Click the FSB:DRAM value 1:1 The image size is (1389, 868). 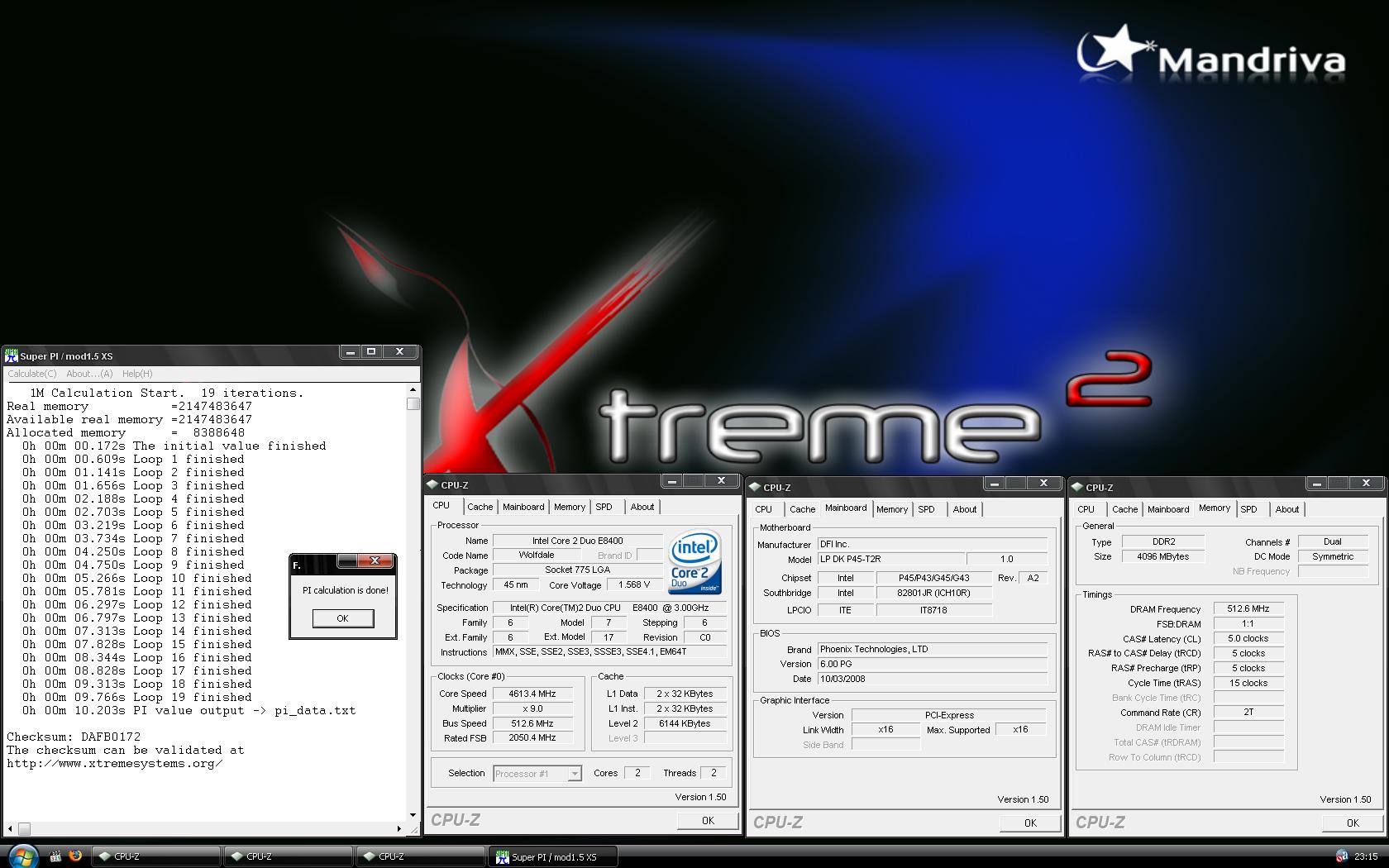1248,624
